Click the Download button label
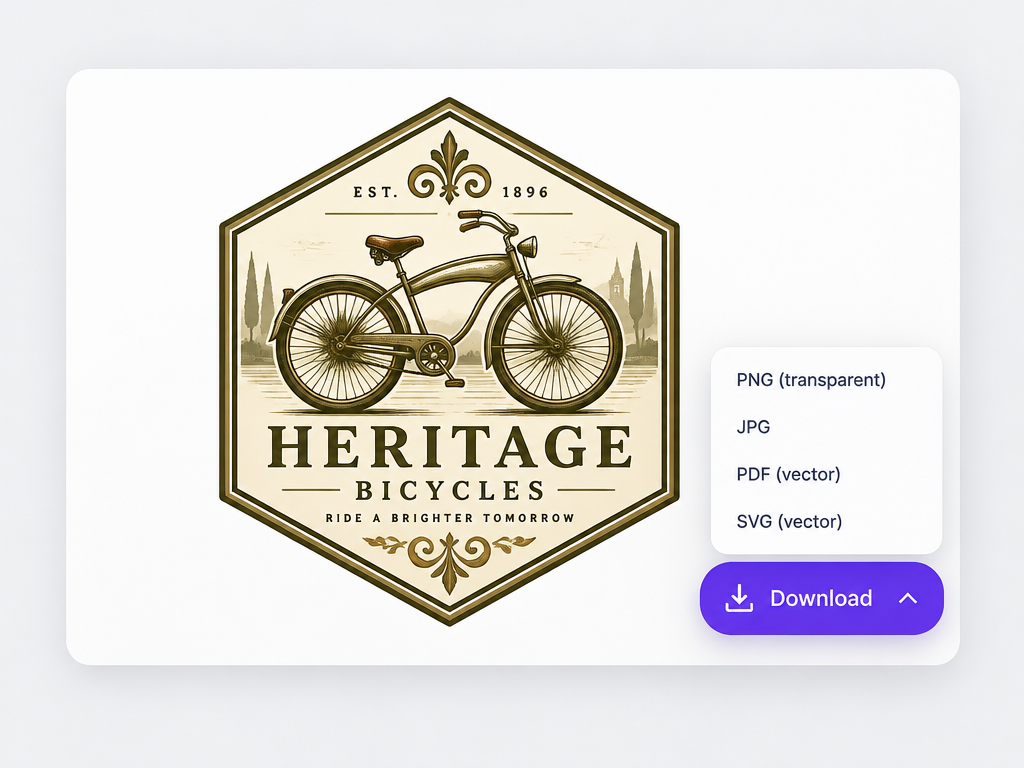The height and width of the screenshot is (768, 1024). 821,598
